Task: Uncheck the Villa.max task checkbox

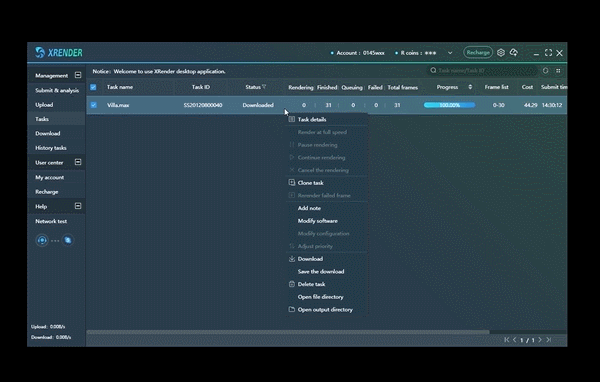Action: (93, 105)
